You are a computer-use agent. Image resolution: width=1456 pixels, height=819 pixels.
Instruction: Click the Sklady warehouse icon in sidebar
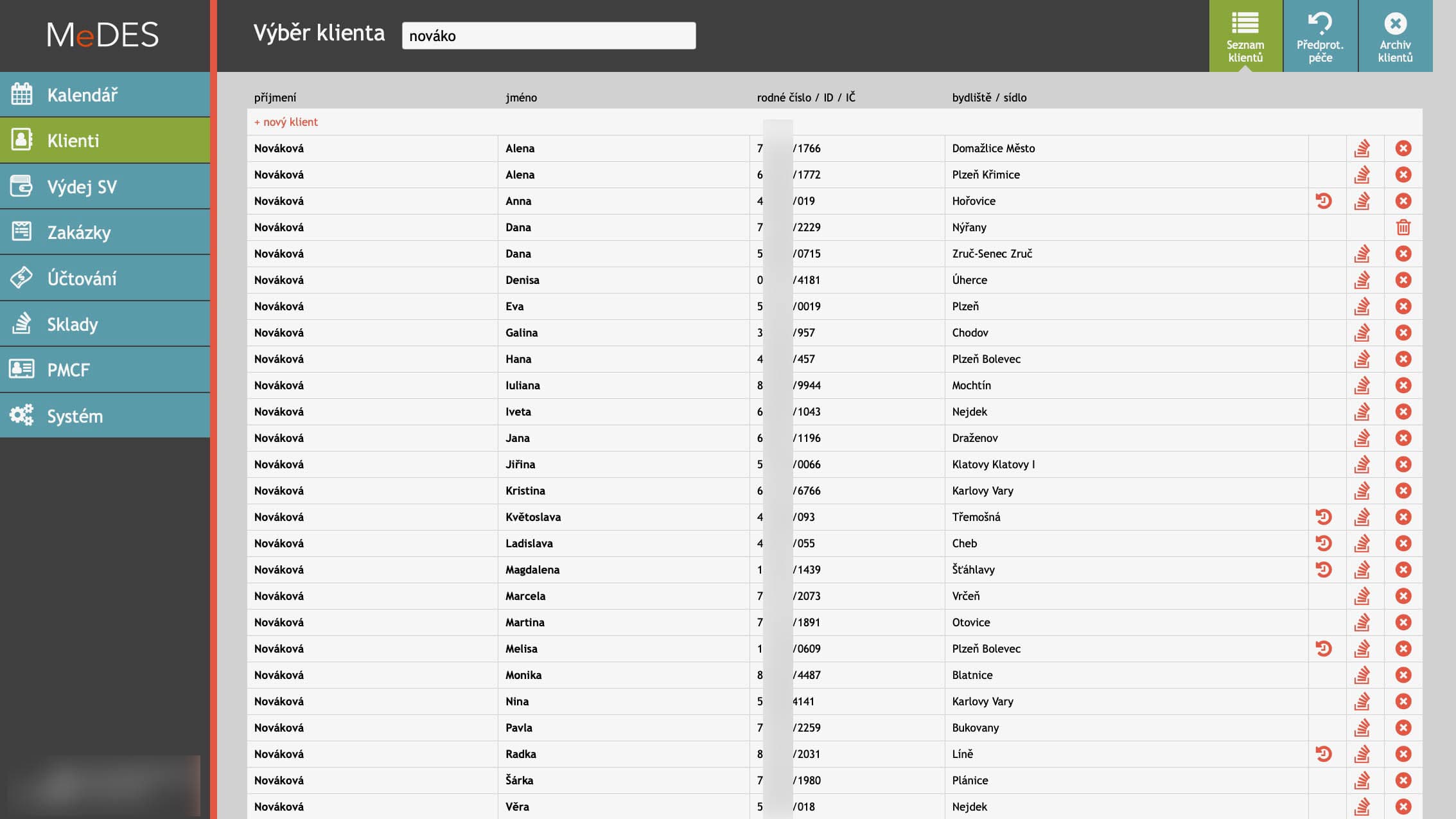21,324
